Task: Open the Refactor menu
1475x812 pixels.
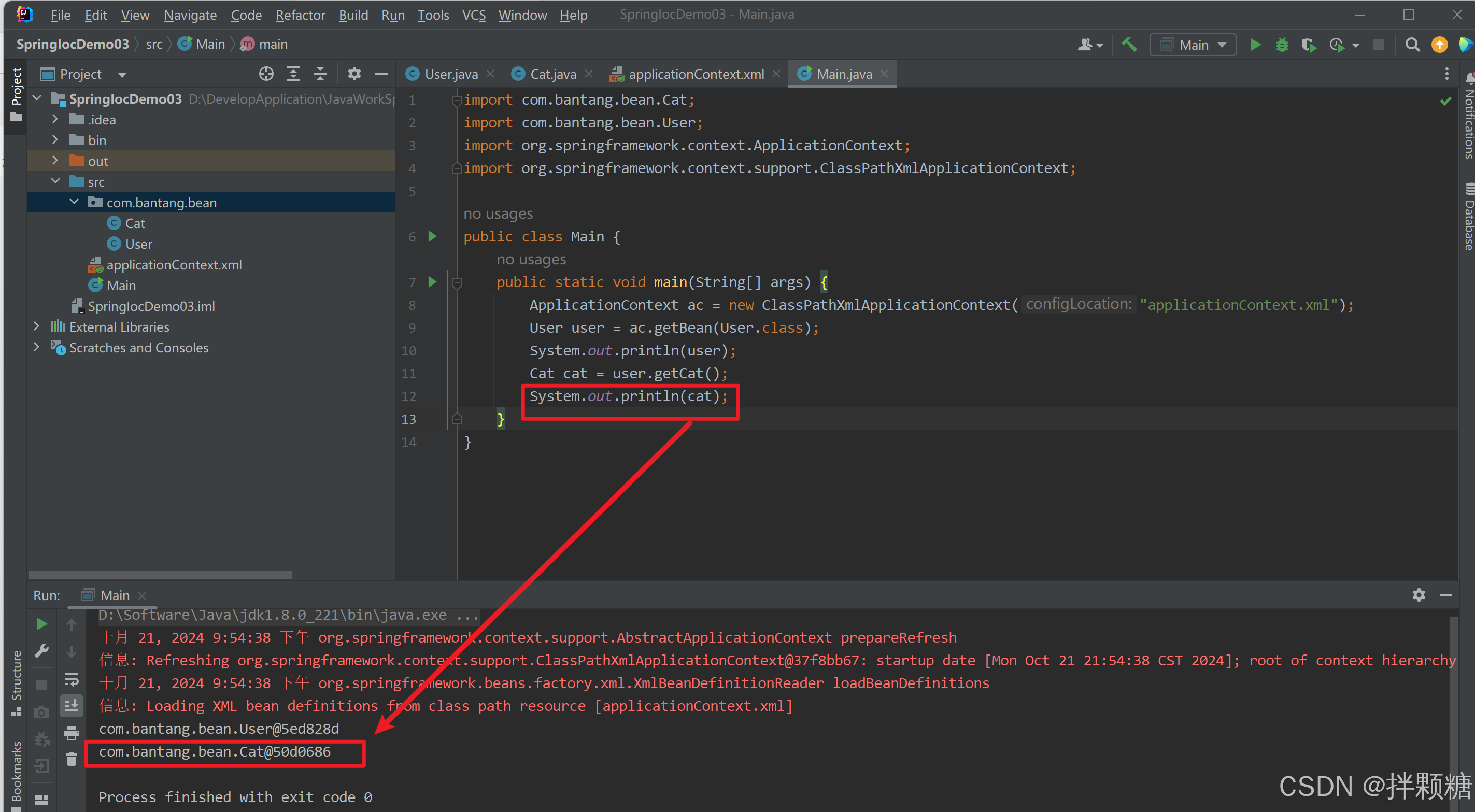Action: pyautogui.click(x=300, y=15)
